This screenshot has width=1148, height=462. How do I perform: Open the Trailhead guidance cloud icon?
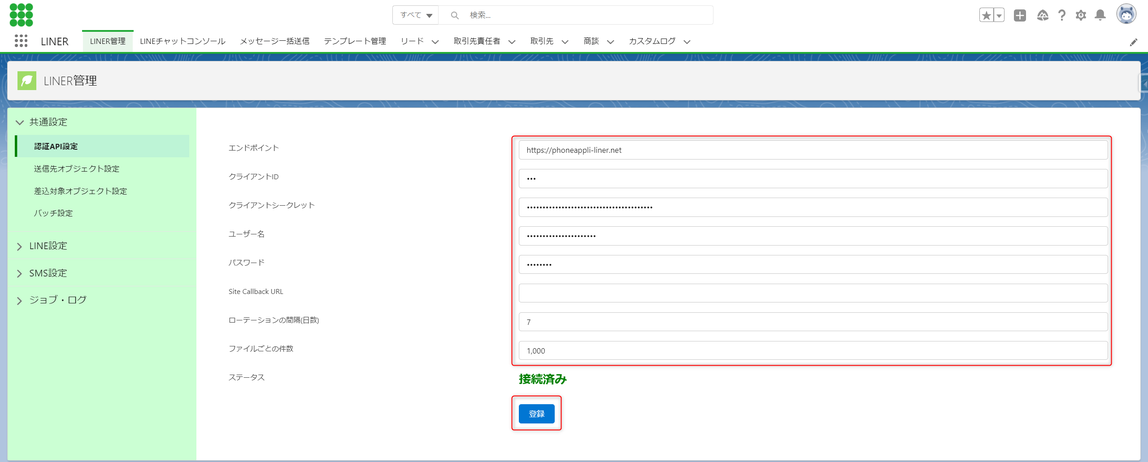click(1043, 15)
